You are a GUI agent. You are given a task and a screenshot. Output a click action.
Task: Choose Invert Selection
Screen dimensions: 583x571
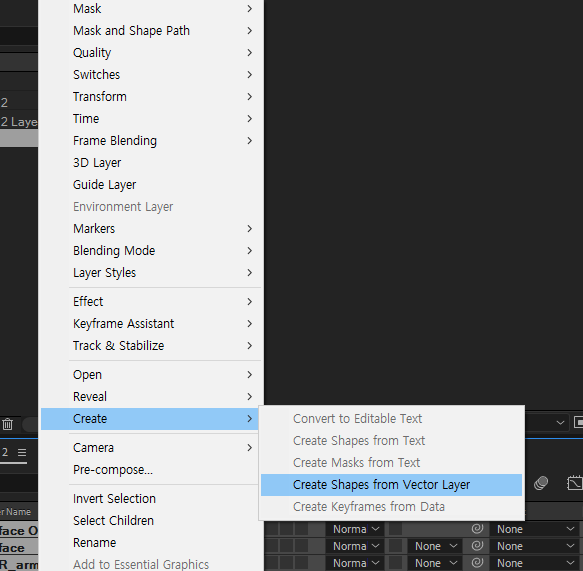[149, 499]
